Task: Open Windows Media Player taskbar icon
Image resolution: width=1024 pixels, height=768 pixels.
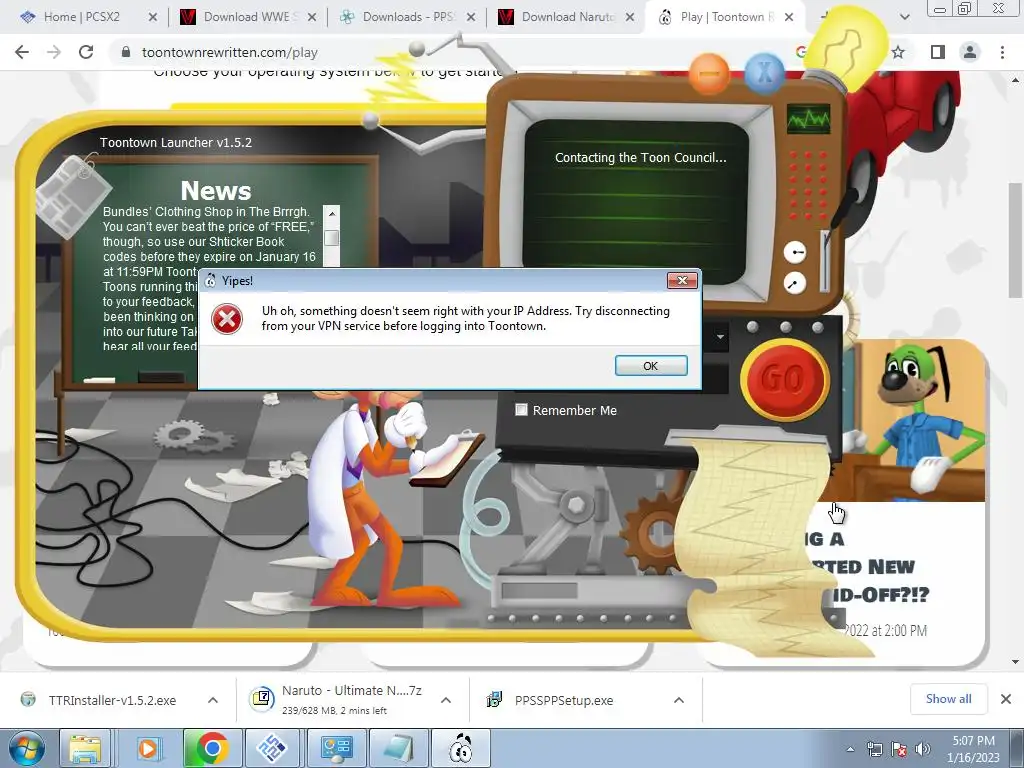Action: tap(148, 748)
